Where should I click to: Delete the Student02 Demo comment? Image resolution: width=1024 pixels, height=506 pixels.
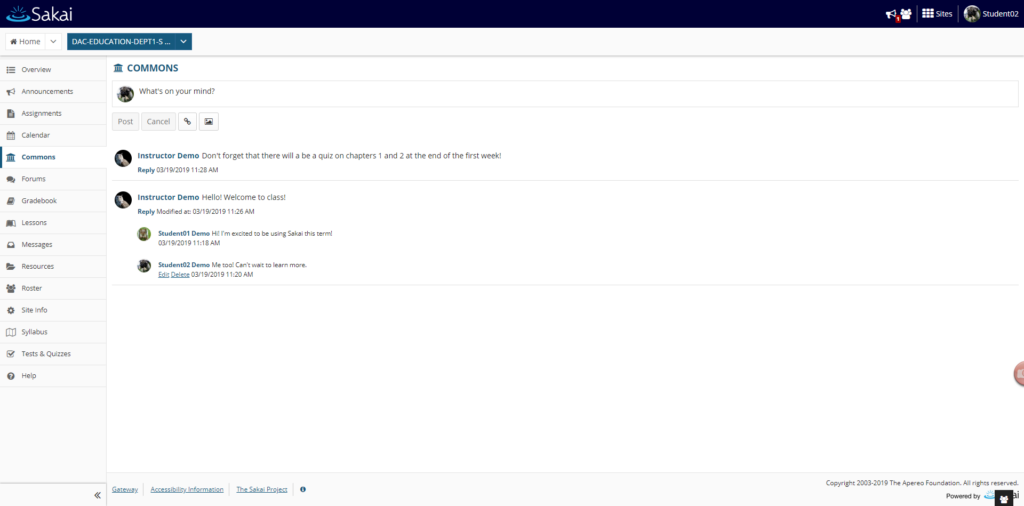(180, 274)
